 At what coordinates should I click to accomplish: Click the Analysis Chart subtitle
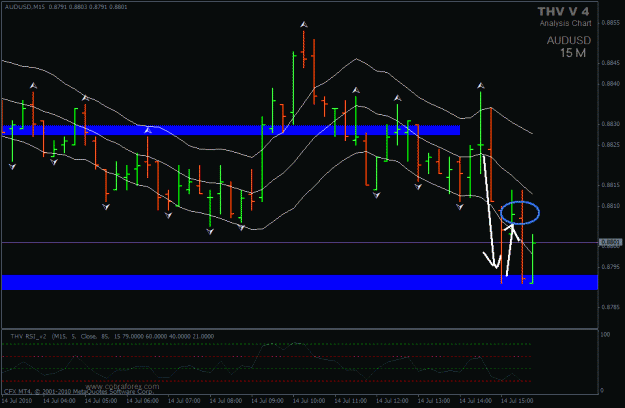coord(565,24)
